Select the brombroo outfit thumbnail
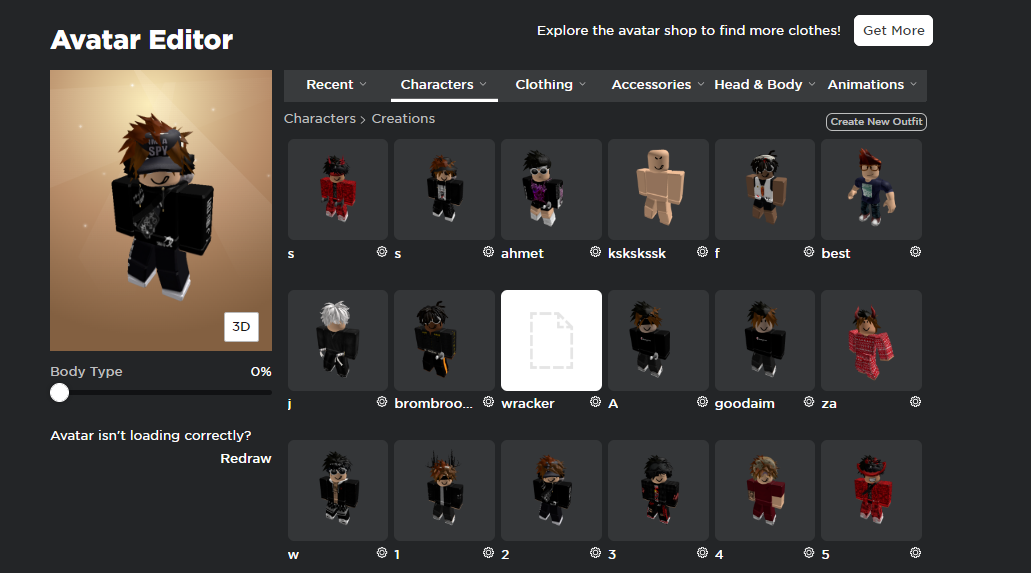1031x573 pixels. 444,340
